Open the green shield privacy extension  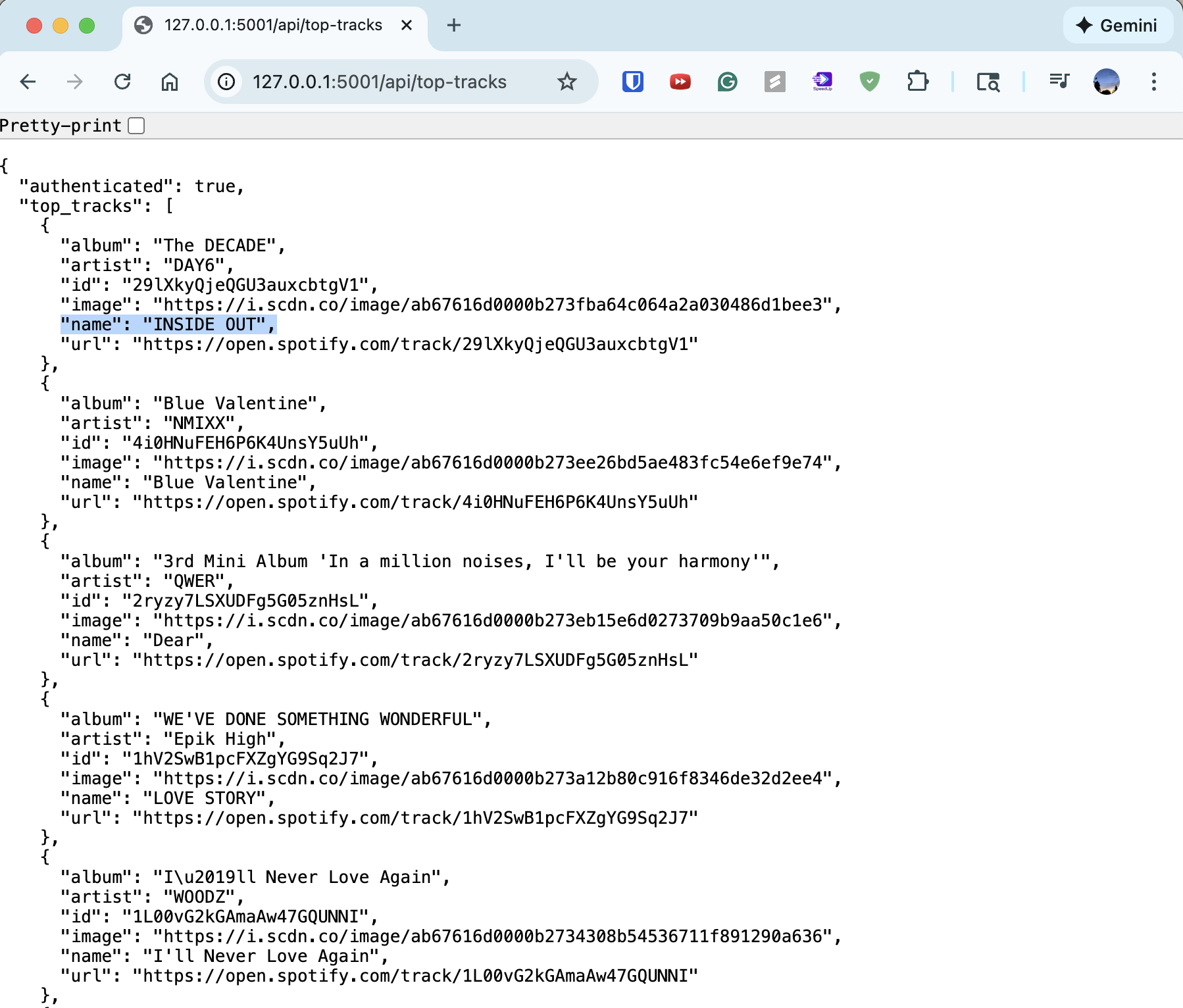[869, 82]
